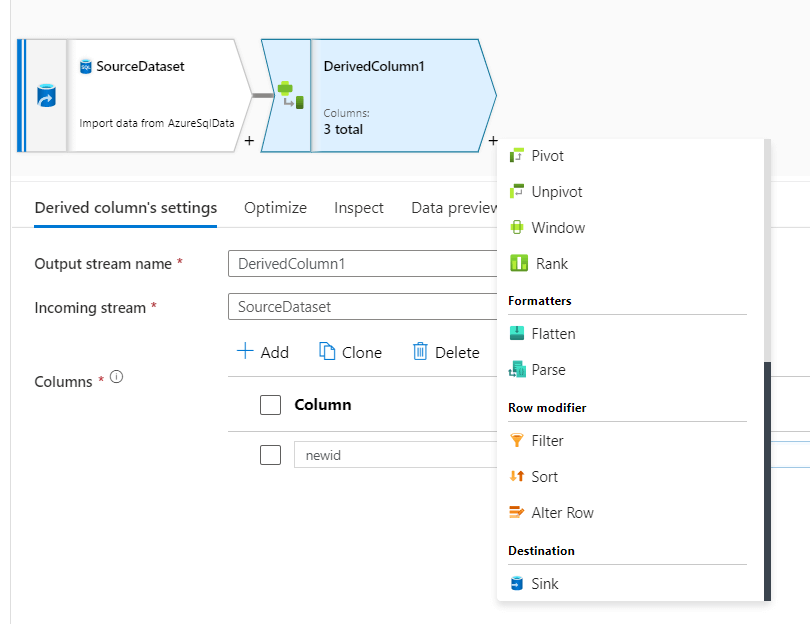Screen dimensions: 810x624
Task: Click the plus after DerivedColumn1 node
Action: click(x=493, y=142)
